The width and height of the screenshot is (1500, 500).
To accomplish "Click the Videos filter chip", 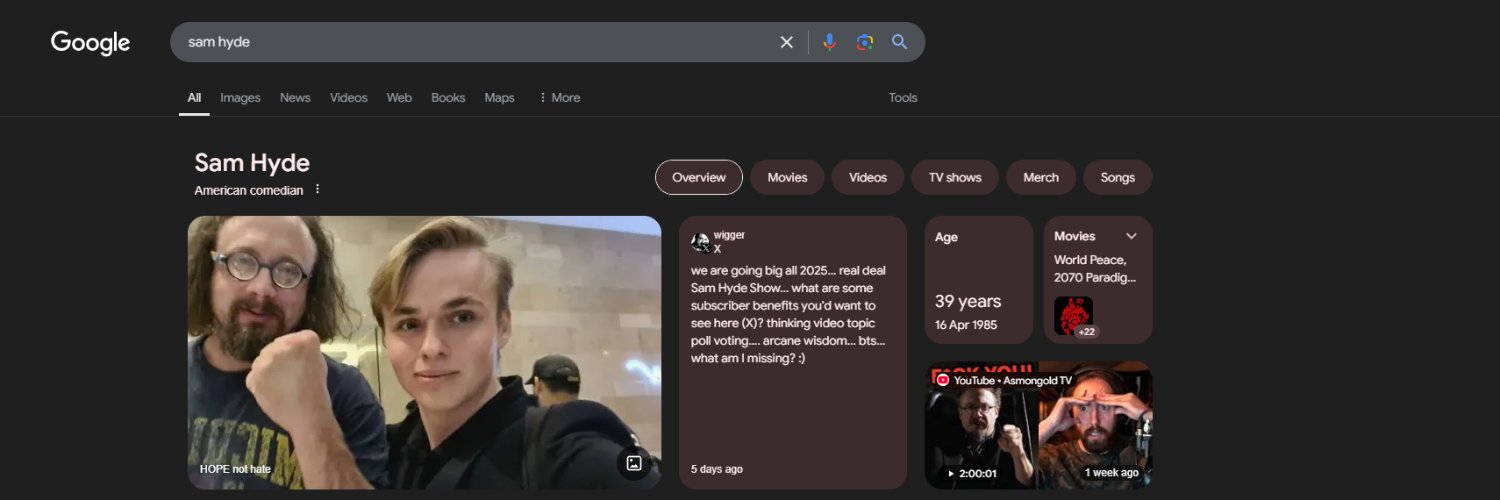I will coord(868,177).
